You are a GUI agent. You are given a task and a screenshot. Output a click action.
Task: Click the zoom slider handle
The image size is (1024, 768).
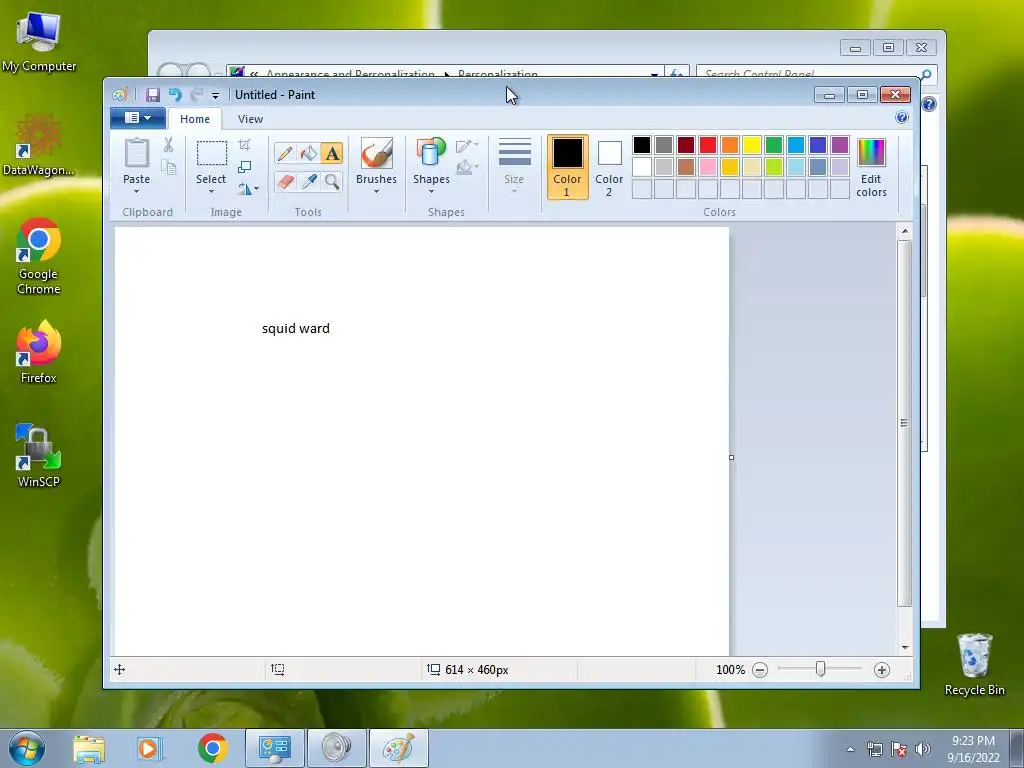pyautogui.click(x=820, y=669)
